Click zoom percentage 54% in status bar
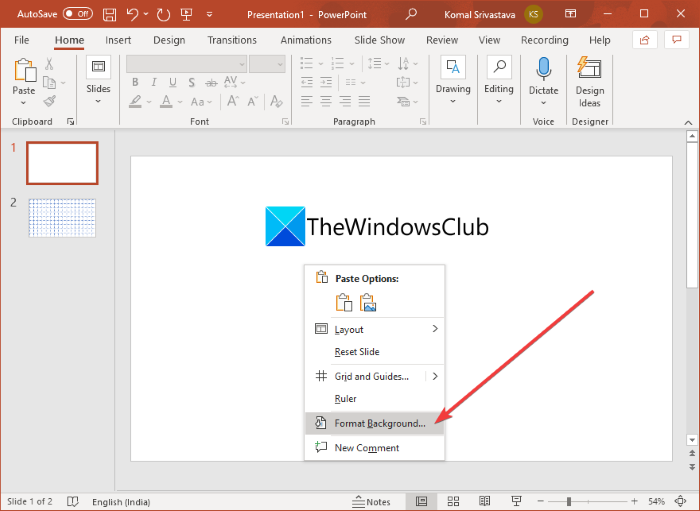This screenshot has width=700, height=511. [657, 502]
